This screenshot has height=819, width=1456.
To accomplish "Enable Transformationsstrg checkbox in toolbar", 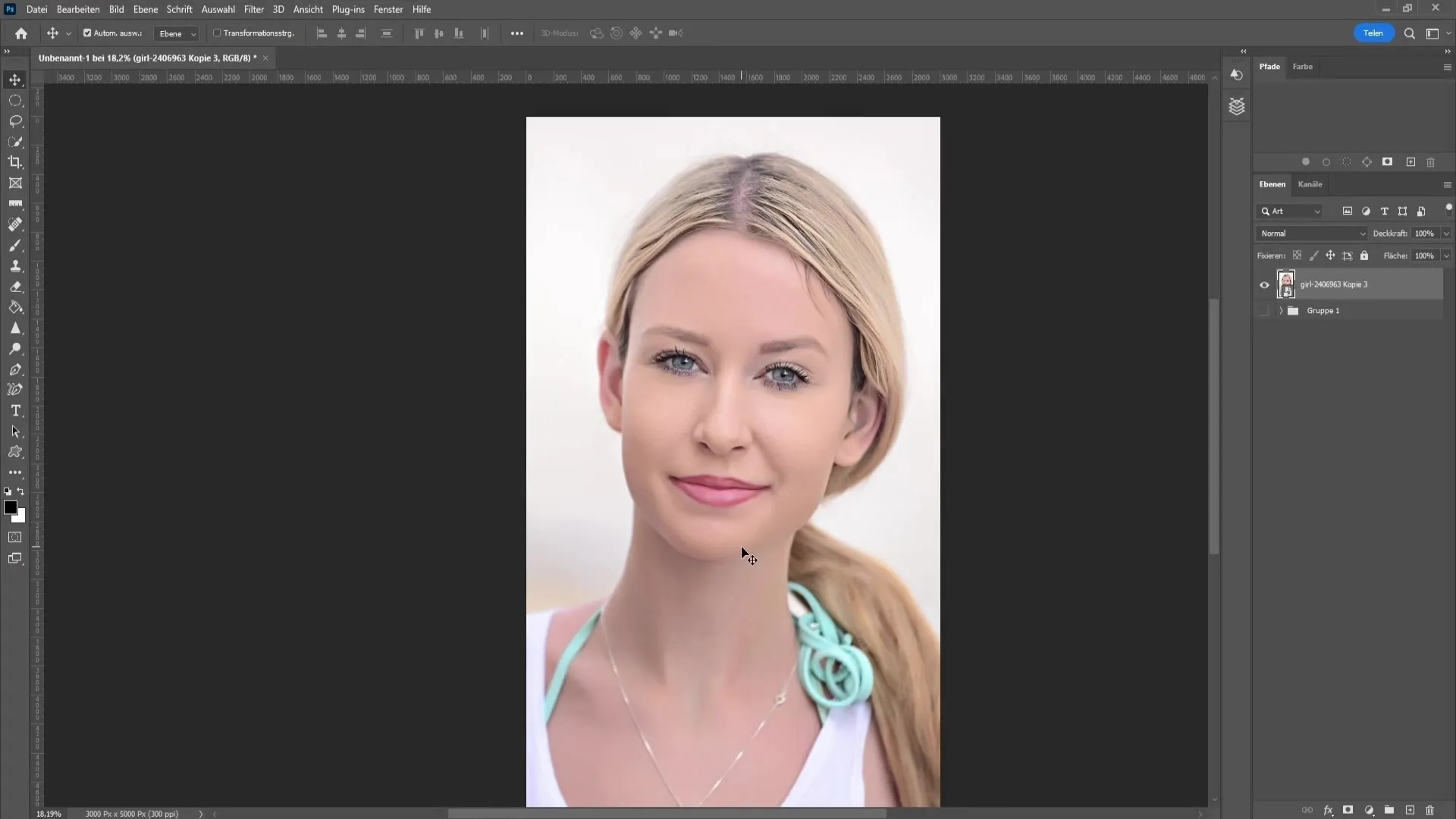I will click(x=215, y=33).
